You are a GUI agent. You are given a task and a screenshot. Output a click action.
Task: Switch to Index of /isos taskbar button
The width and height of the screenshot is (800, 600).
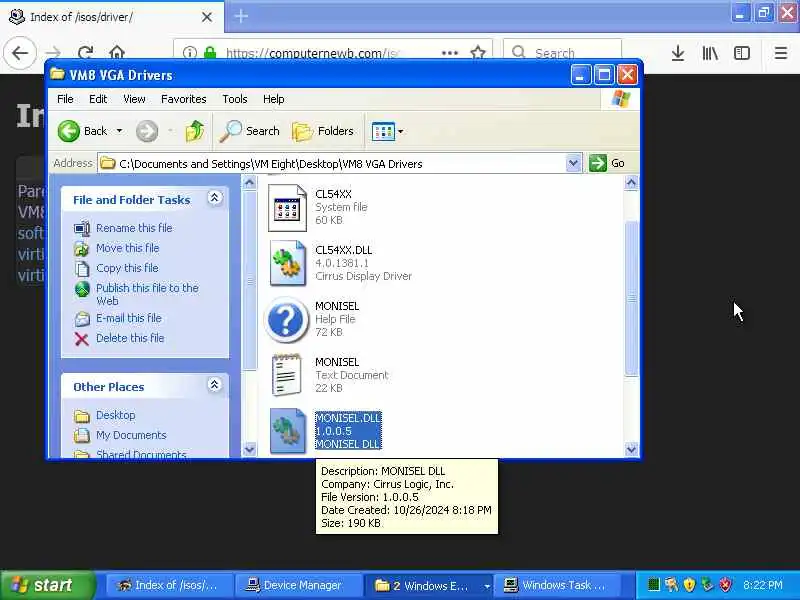(x=169, y=585)
